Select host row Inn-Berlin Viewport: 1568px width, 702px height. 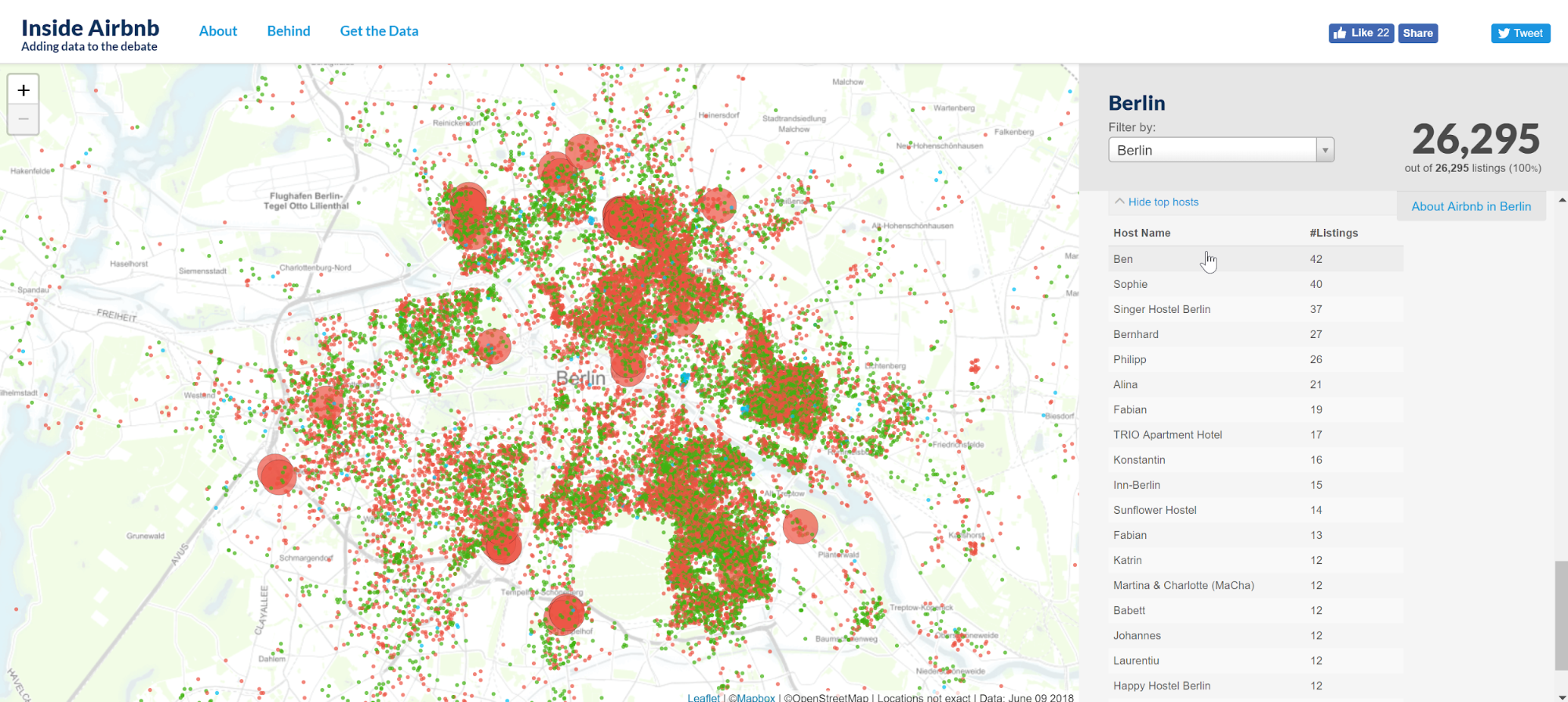coord(1256,485)
